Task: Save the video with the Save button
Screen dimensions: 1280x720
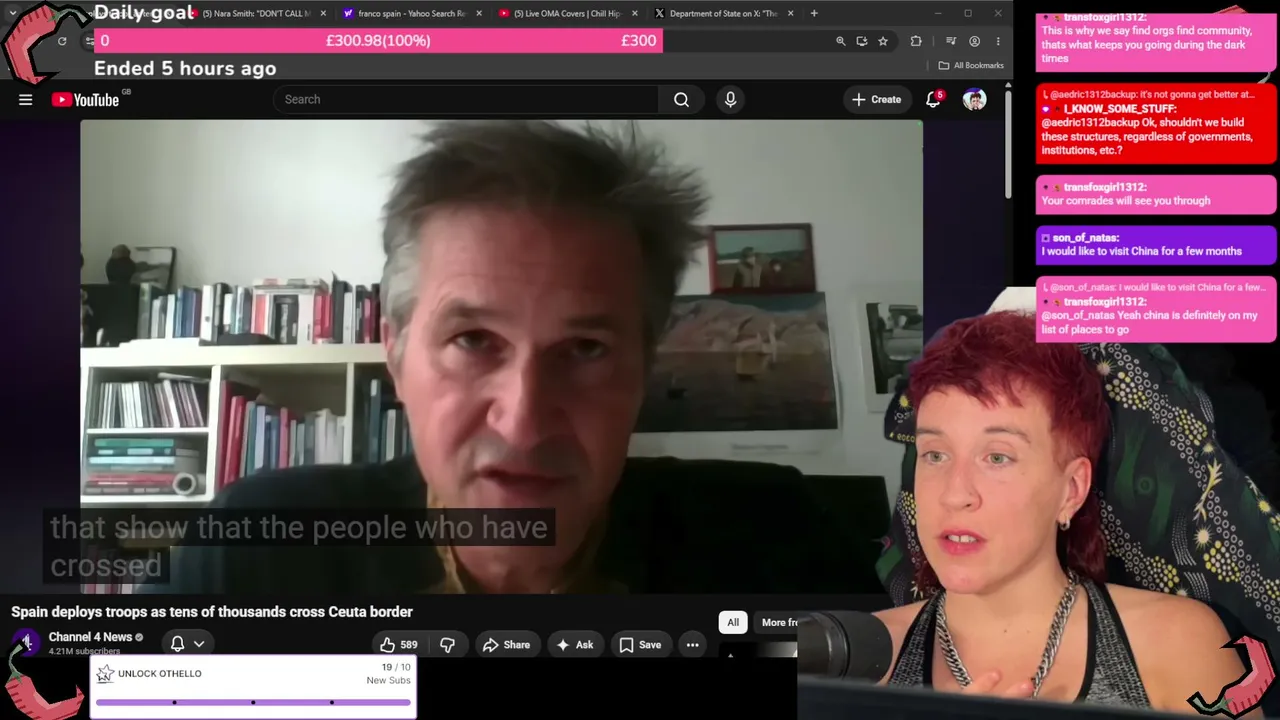Action: click(x=640, y=645)
